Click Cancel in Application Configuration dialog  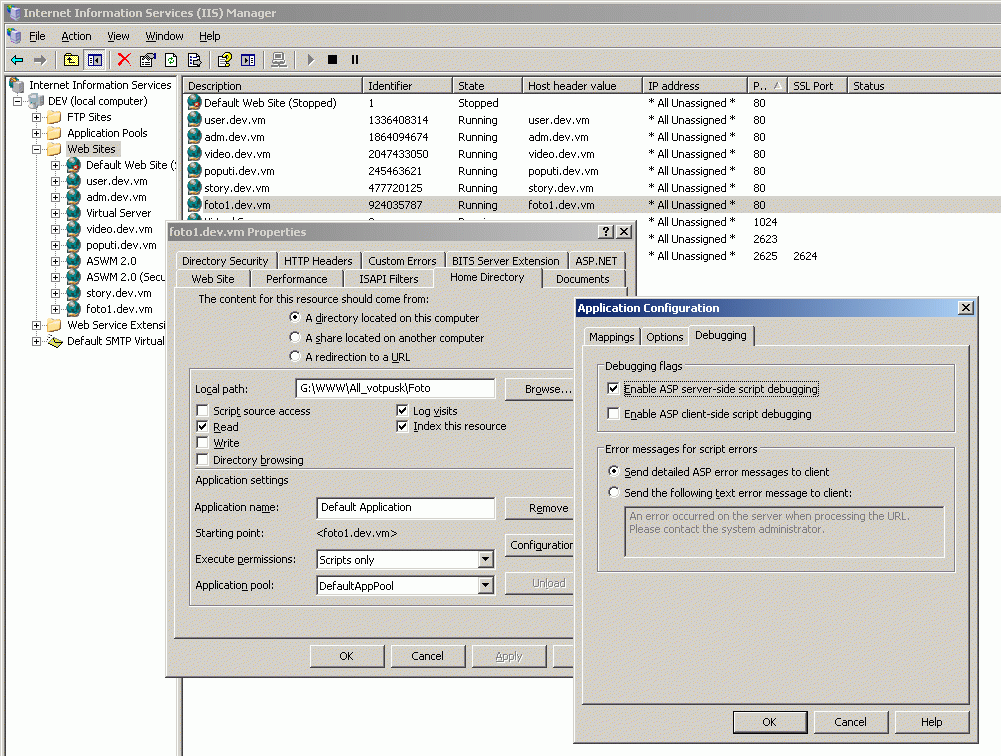tap(850, 722)
